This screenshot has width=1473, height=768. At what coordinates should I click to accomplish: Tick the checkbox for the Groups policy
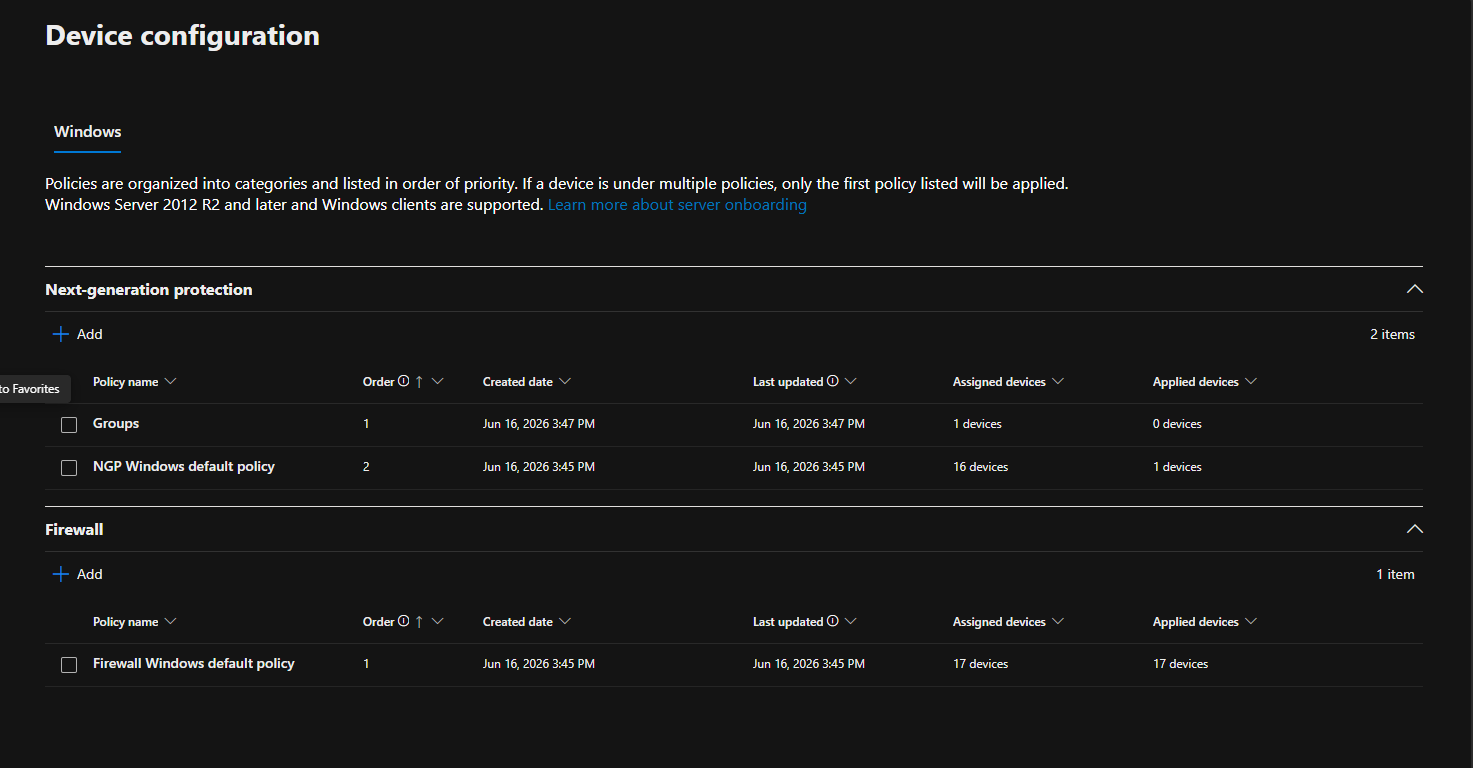(x=69, y=425)
